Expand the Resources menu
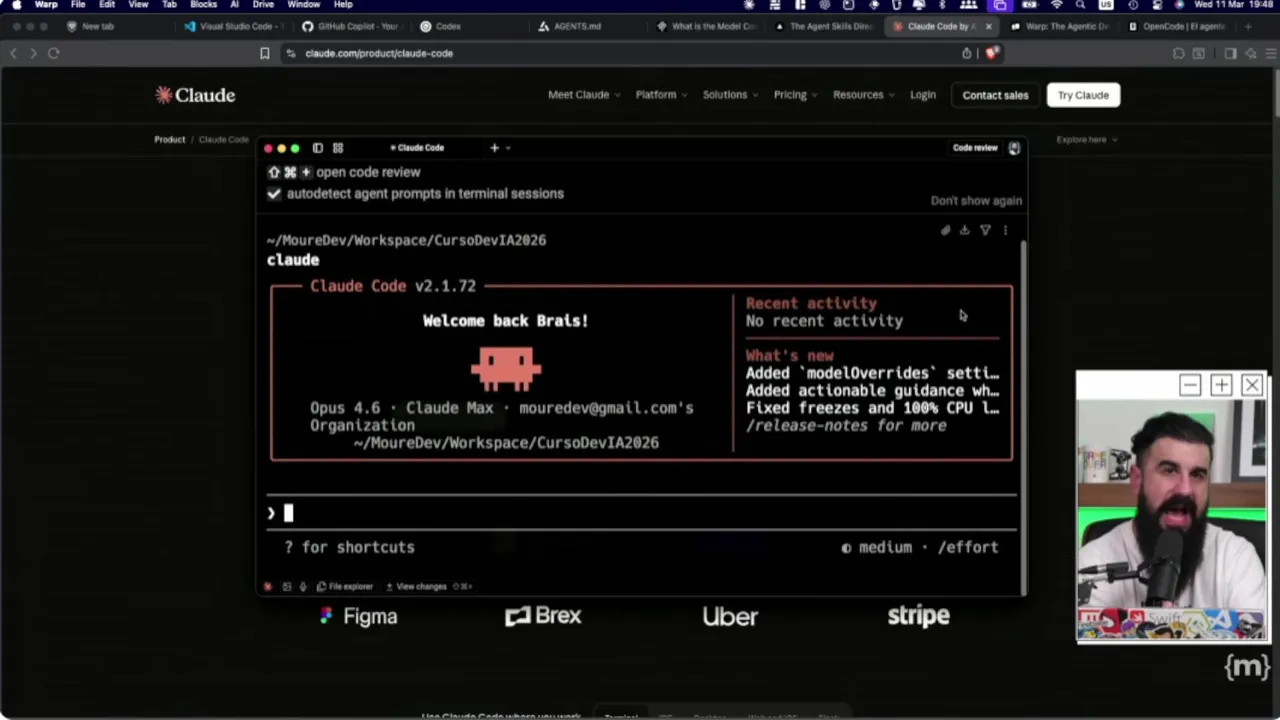Image resolution: width=1280 pixels, height=720 pixels. pos(864,95)
